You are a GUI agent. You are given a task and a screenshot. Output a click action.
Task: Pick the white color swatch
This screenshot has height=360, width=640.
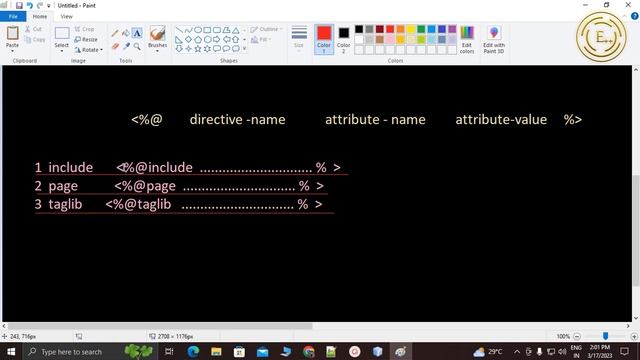click(359, 40)
